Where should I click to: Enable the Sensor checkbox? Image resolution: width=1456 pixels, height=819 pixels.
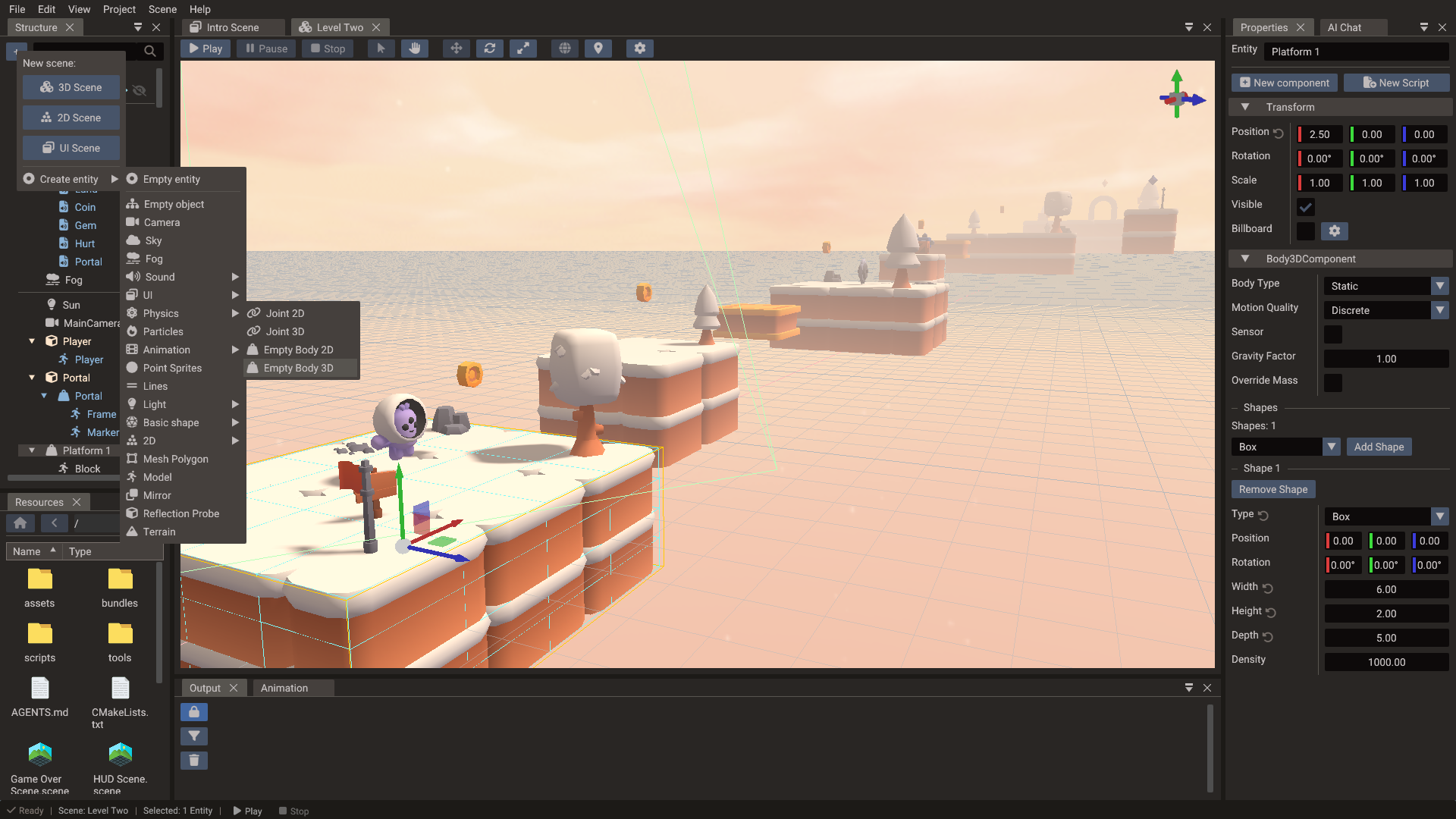click(1333, 334)
